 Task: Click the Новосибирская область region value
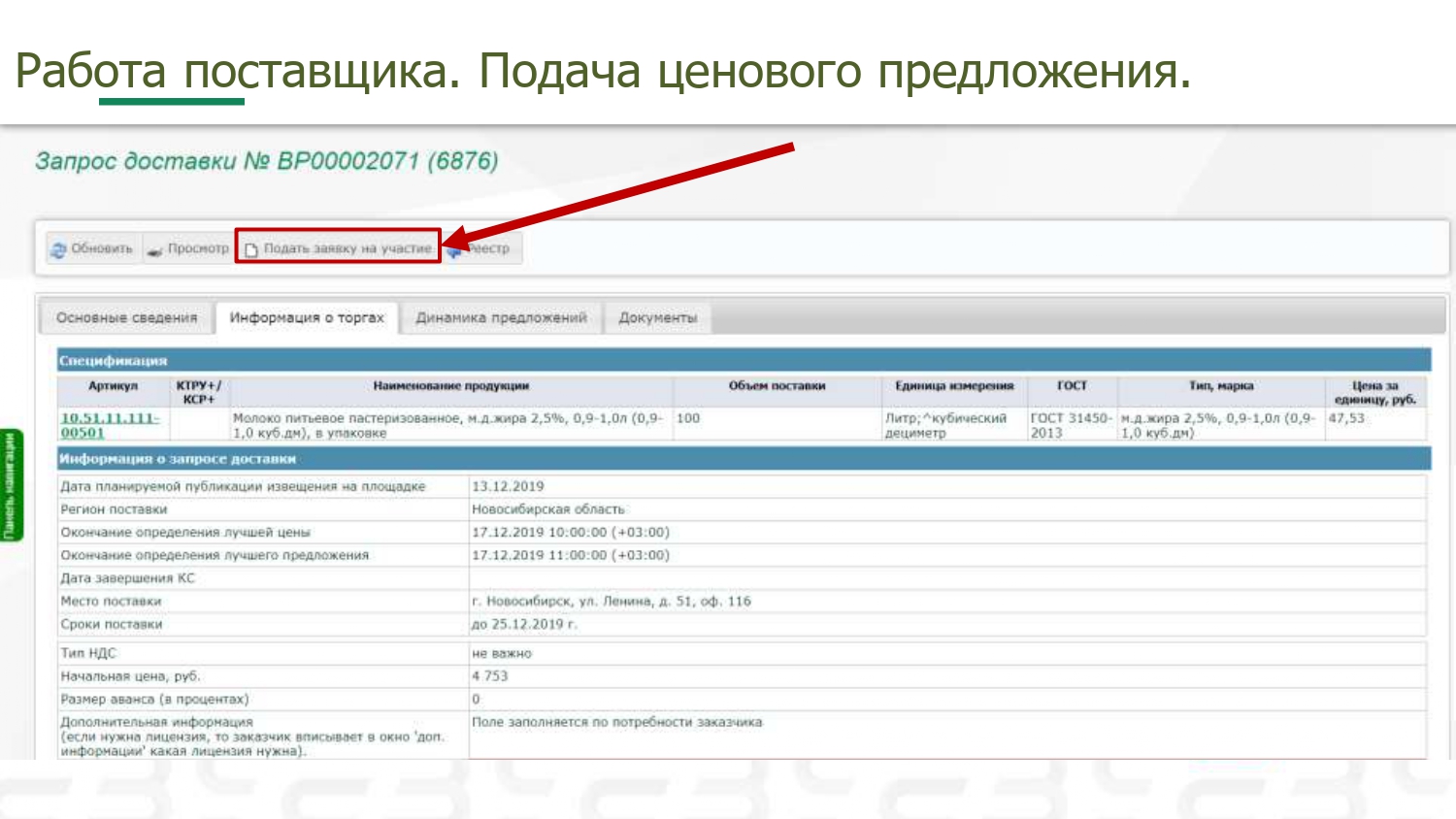(547, 509)
